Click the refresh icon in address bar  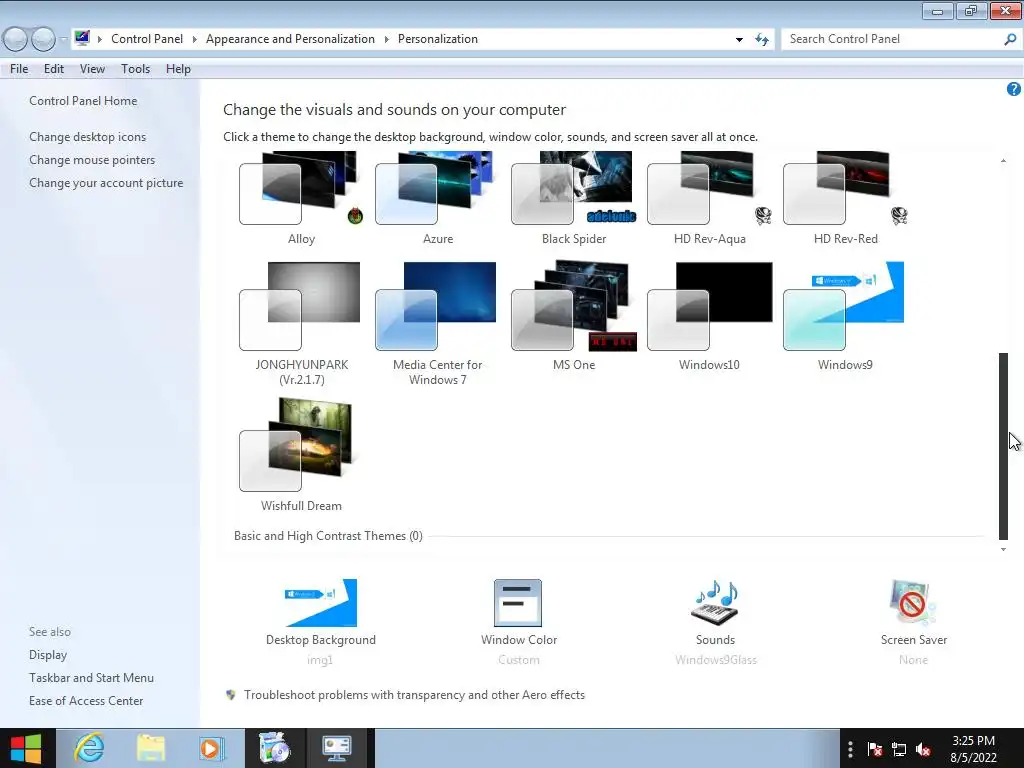(761, 39)
